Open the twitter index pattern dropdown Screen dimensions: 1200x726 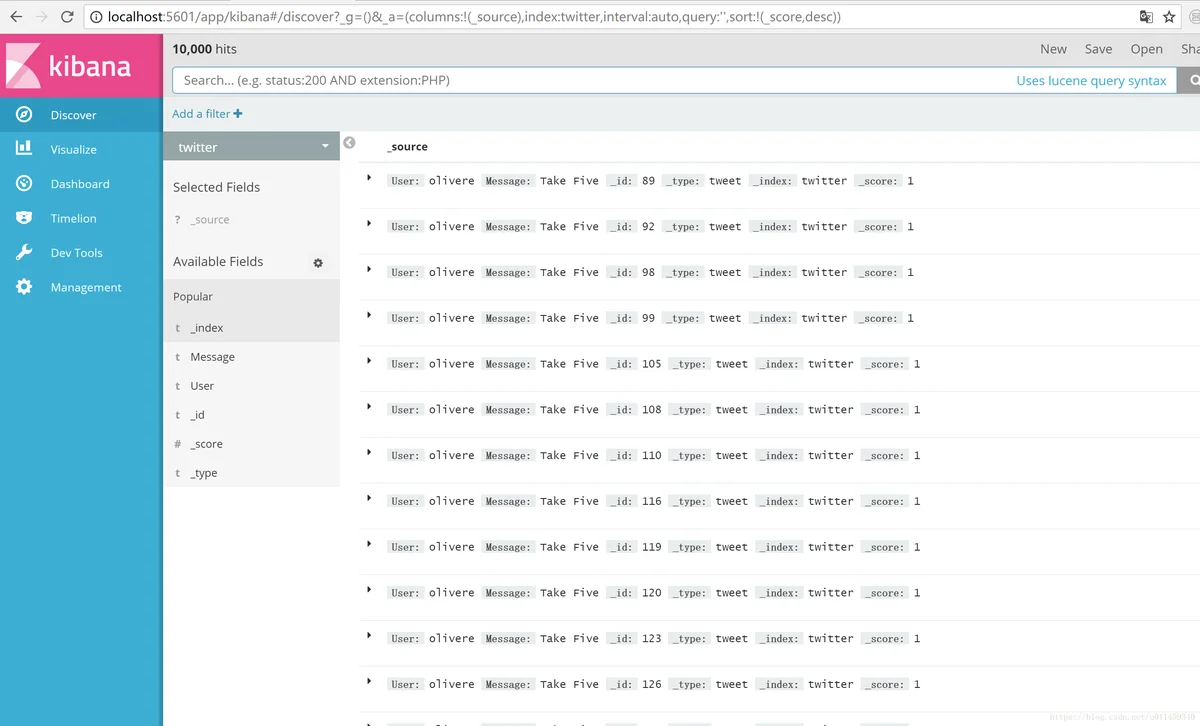click(x=252, y=147)
